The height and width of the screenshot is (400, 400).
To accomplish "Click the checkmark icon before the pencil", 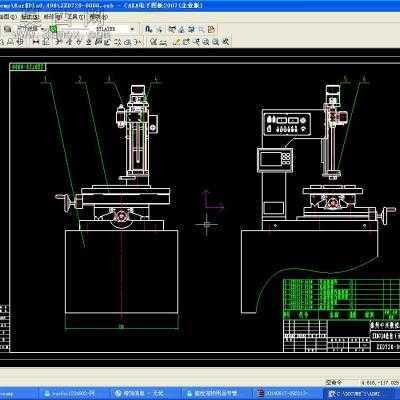I will coord(154,42).
